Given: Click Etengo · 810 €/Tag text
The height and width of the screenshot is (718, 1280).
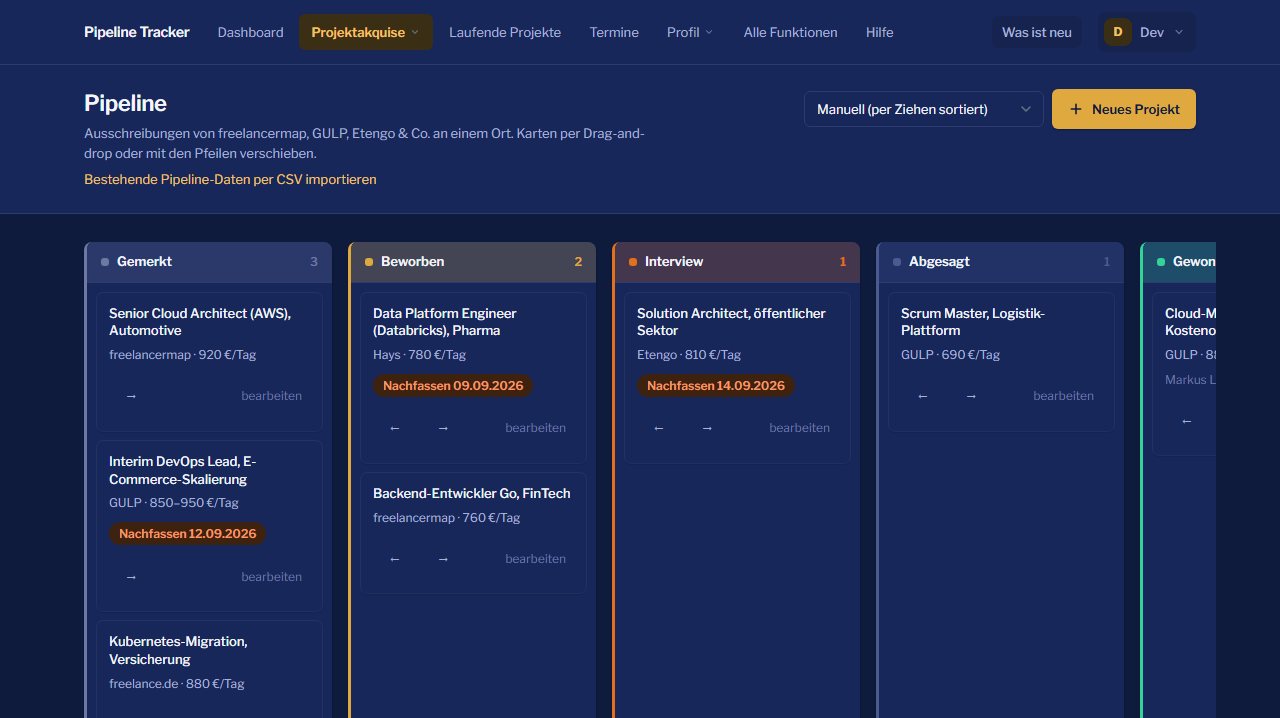Looking at the screenshot, I should 689,355.
